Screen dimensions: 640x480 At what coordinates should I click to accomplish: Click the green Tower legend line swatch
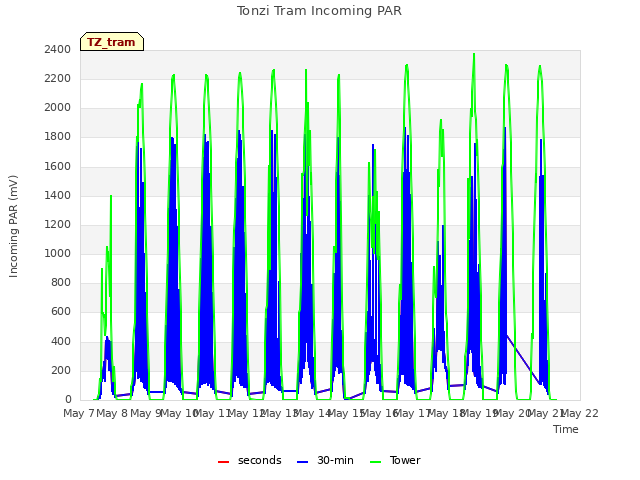point(375,462)
